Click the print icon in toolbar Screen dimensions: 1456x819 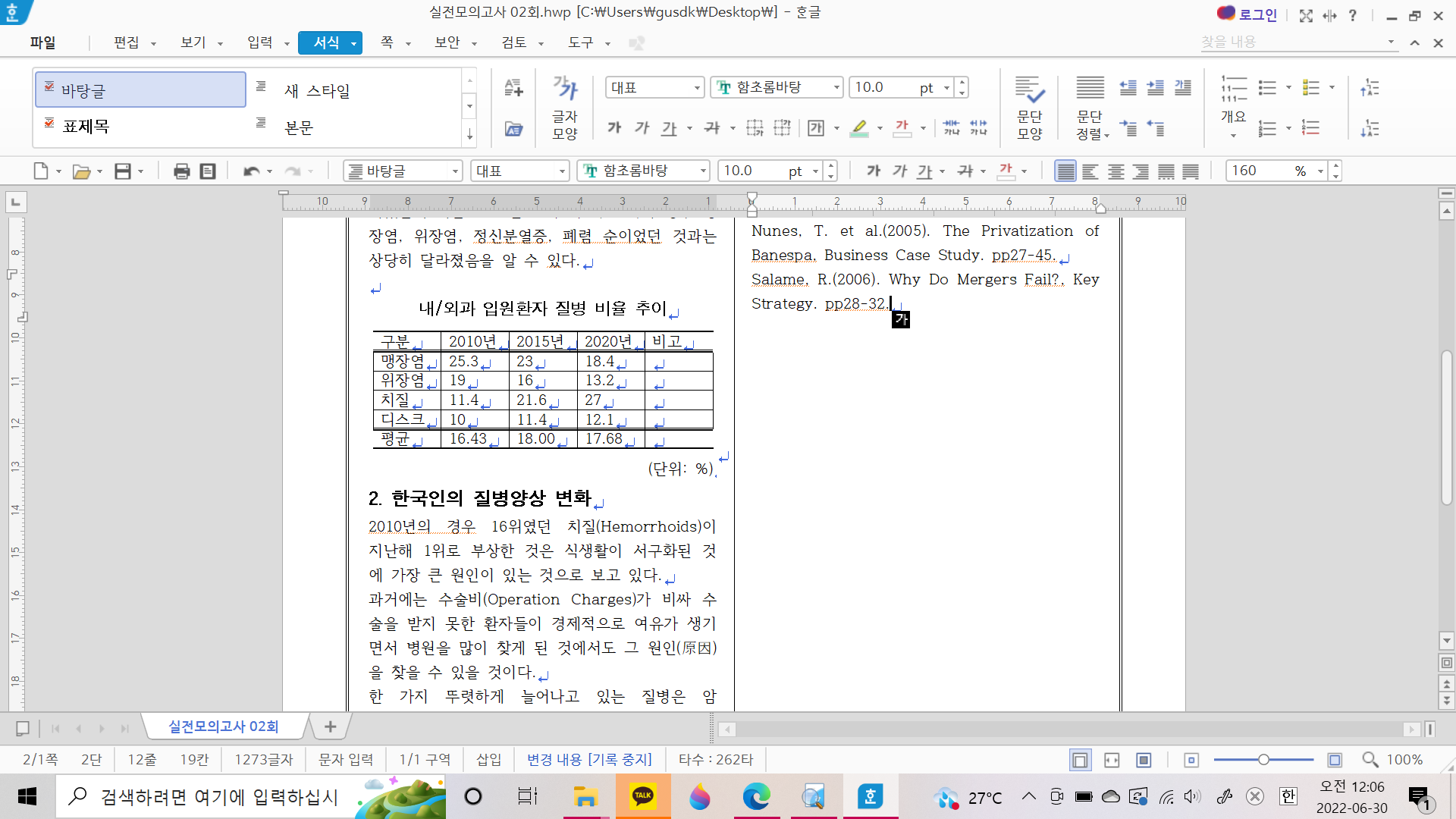[182, 171]
